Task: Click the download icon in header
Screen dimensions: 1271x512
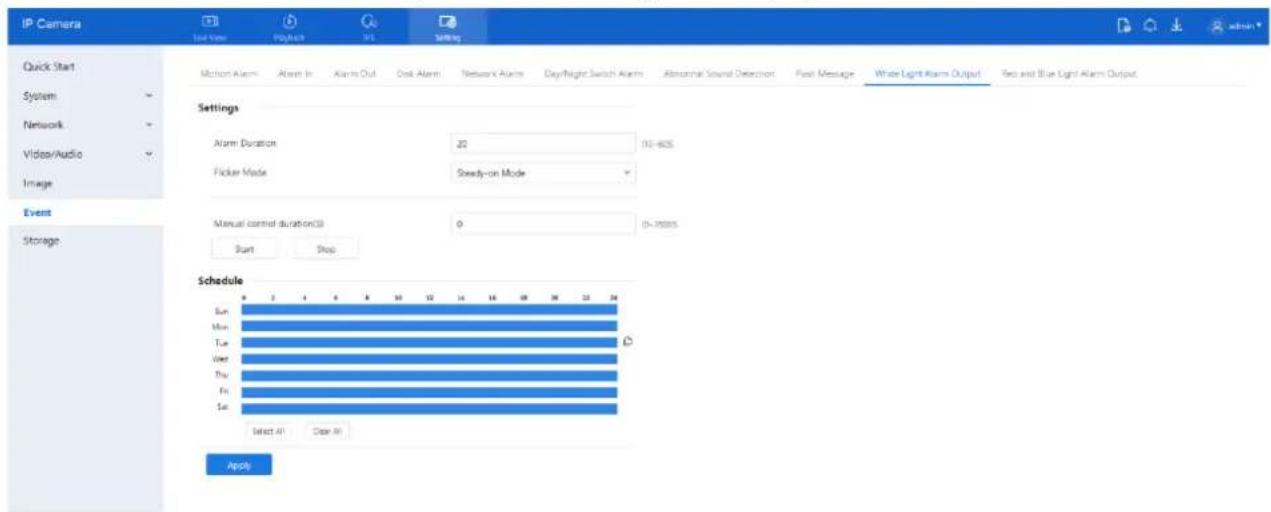Action: click(1178, 27)
